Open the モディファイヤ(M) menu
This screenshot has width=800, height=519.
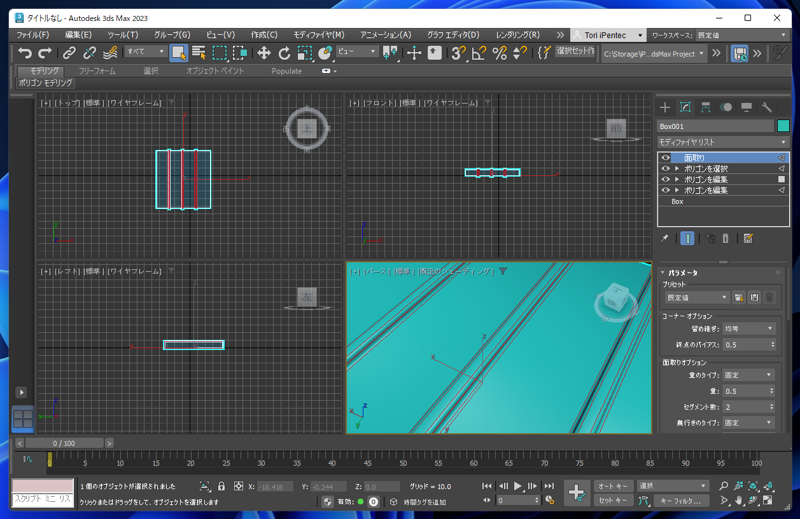pyautogui.click(x=318, y=35)
